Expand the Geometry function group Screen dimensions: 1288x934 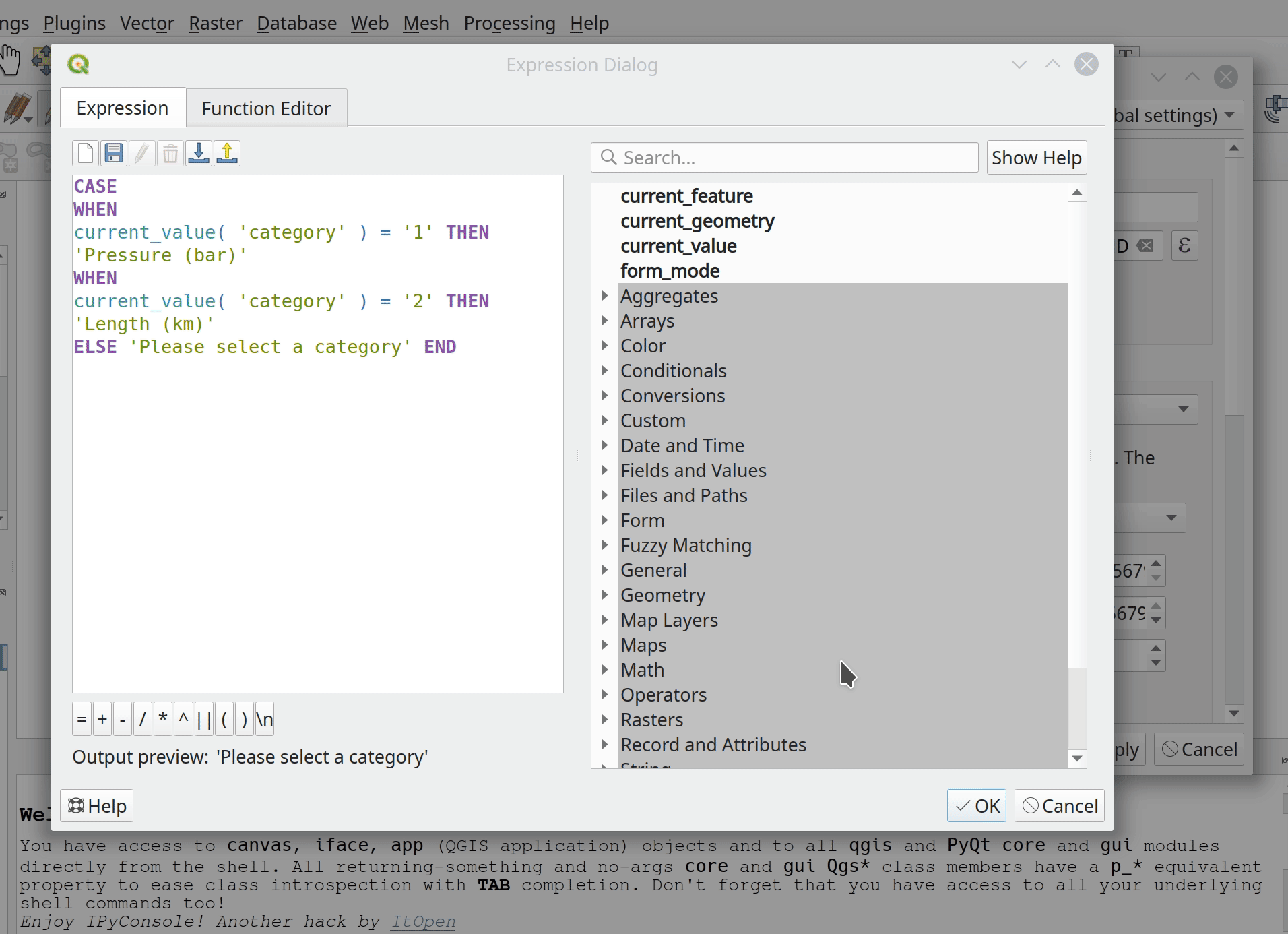604,595
